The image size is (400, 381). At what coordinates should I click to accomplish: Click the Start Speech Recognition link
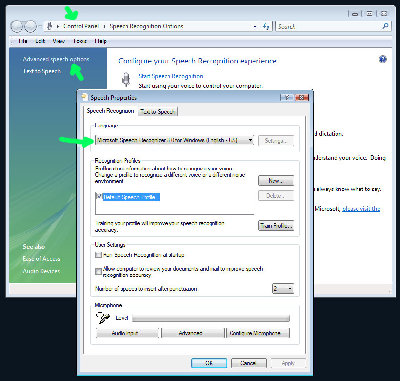pyautogui.click(x=171, y=76)
